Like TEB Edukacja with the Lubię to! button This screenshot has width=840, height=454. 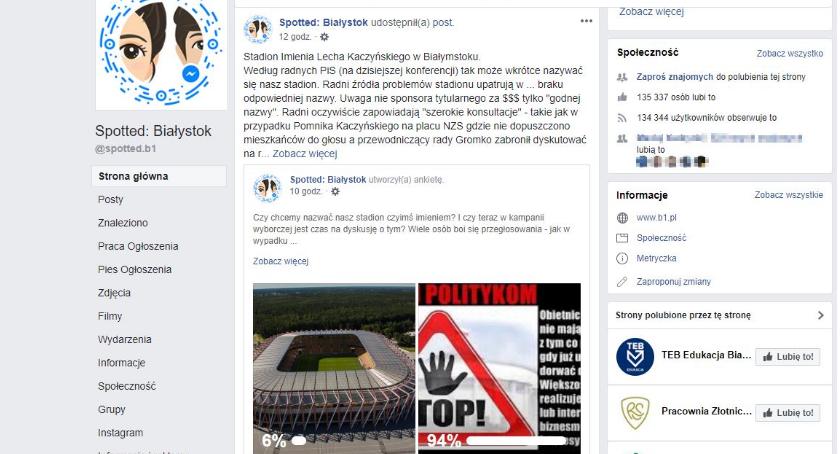(x=788, y=356)
